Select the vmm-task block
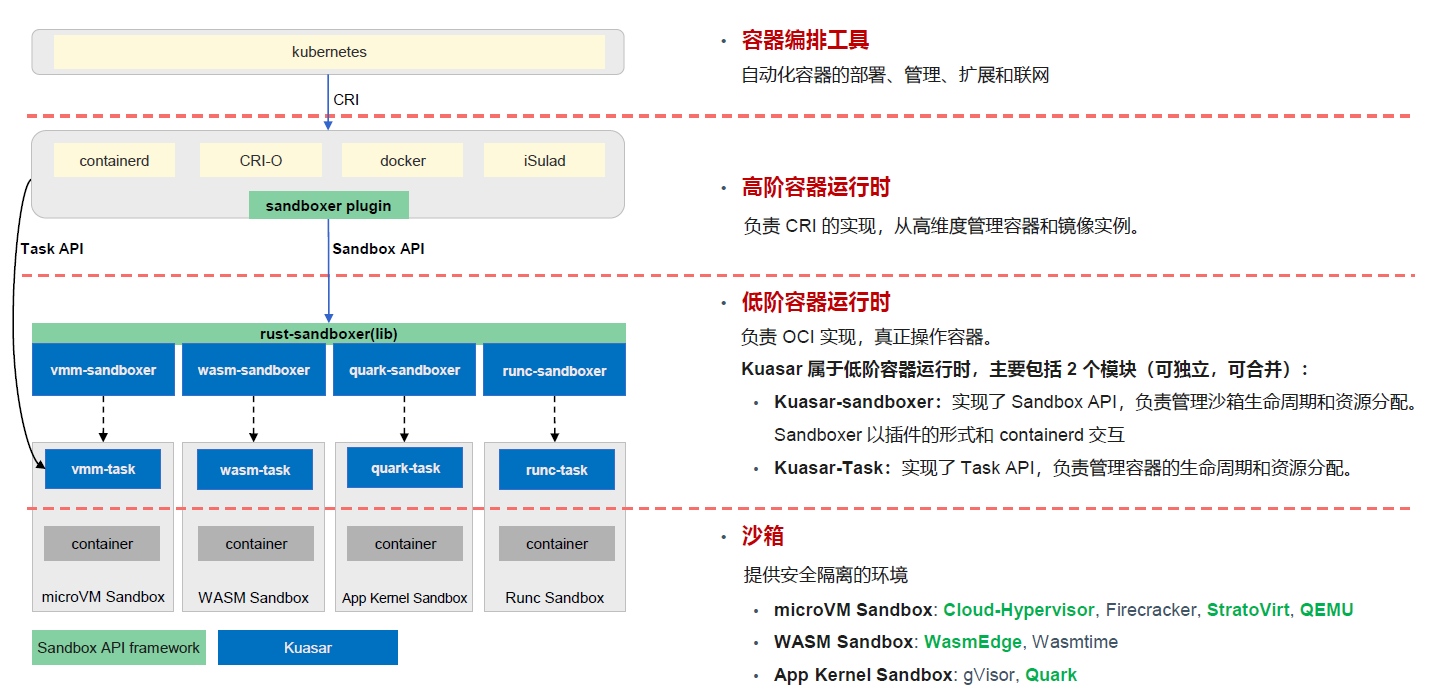 pyautogui.click(x=103, y=469)
